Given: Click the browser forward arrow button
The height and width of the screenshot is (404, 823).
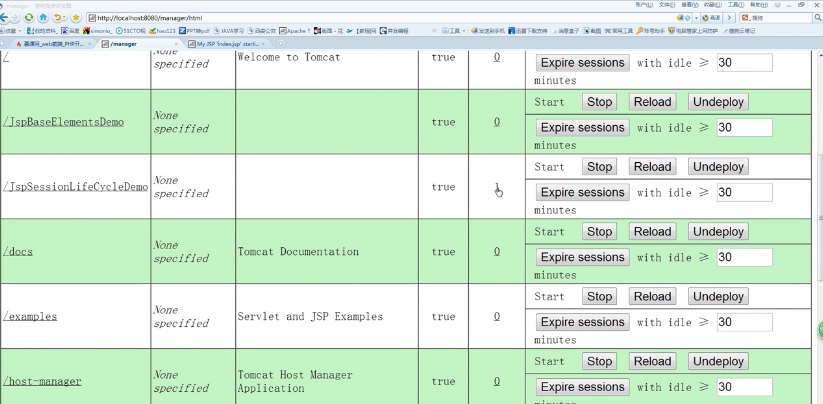Looking at the screenshot, I should (x=15, y=17).
